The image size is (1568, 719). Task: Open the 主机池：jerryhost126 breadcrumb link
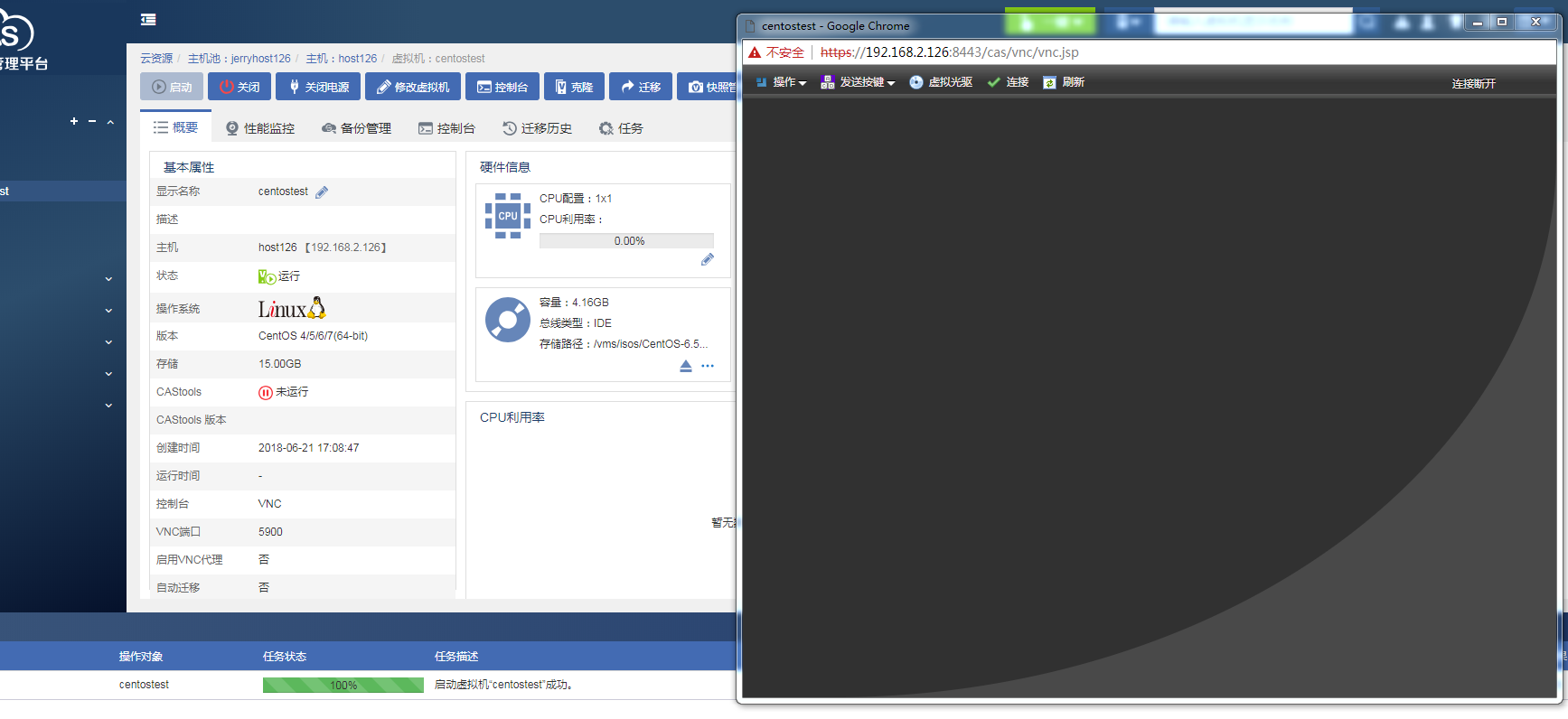point(239,59)
